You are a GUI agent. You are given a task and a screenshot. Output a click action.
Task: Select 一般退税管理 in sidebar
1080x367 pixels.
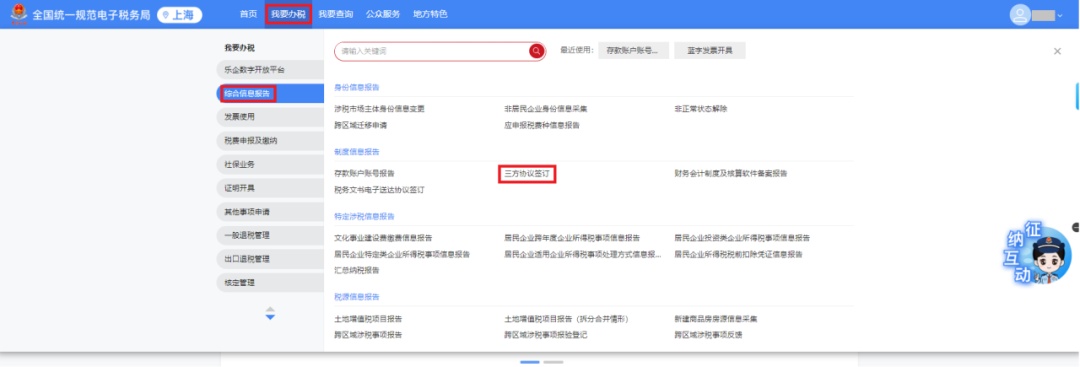coord(270,235)
